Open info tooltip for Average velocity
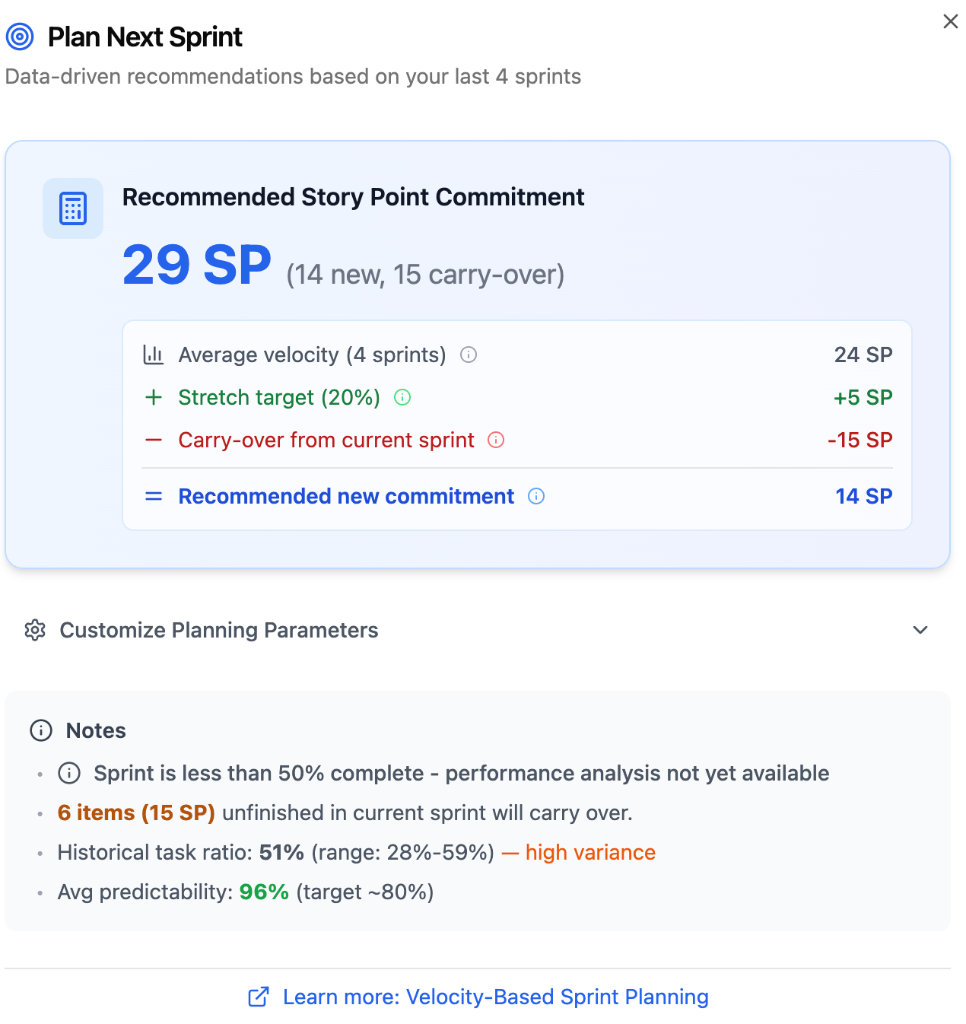The height and width of the screenshot is (1024, 966). click(x=468, y=355)
